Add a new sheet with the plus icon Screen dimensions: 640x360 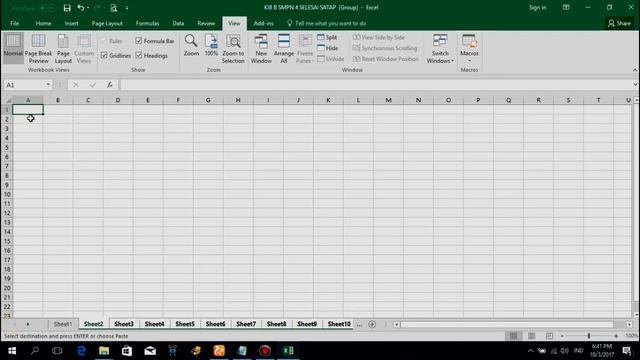point(372,324)
